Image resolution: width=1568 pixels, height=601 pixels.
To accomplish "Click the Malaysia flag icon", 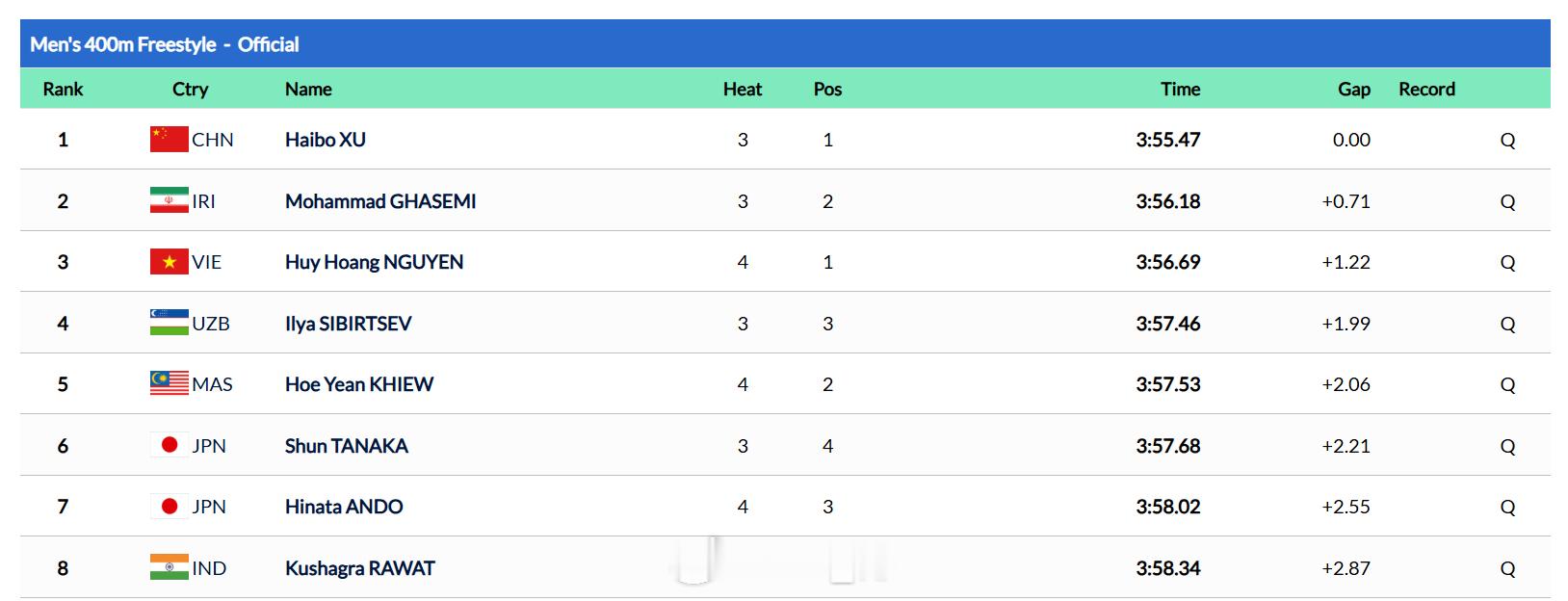I will point(169,384).
